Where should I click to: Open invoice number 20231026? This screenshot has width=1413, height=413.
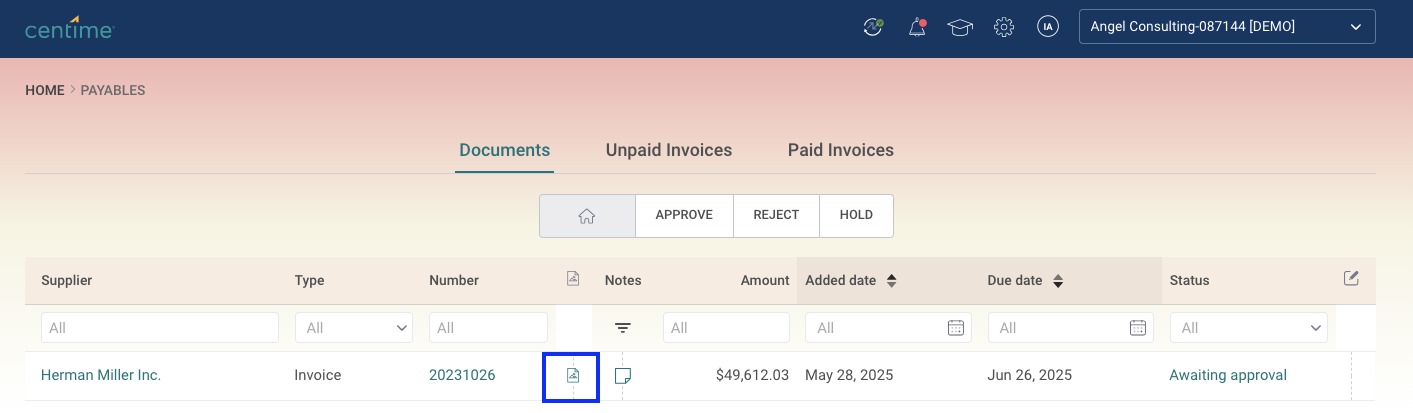click(462, 376)
